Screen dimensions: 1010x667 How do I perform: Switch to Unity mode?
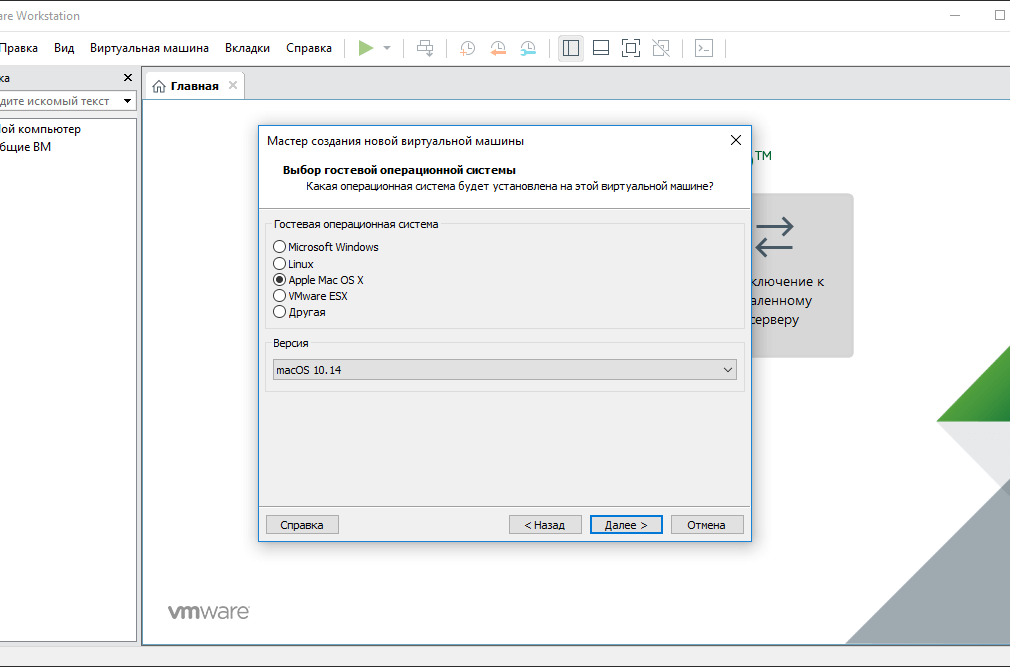coord(662,48)
